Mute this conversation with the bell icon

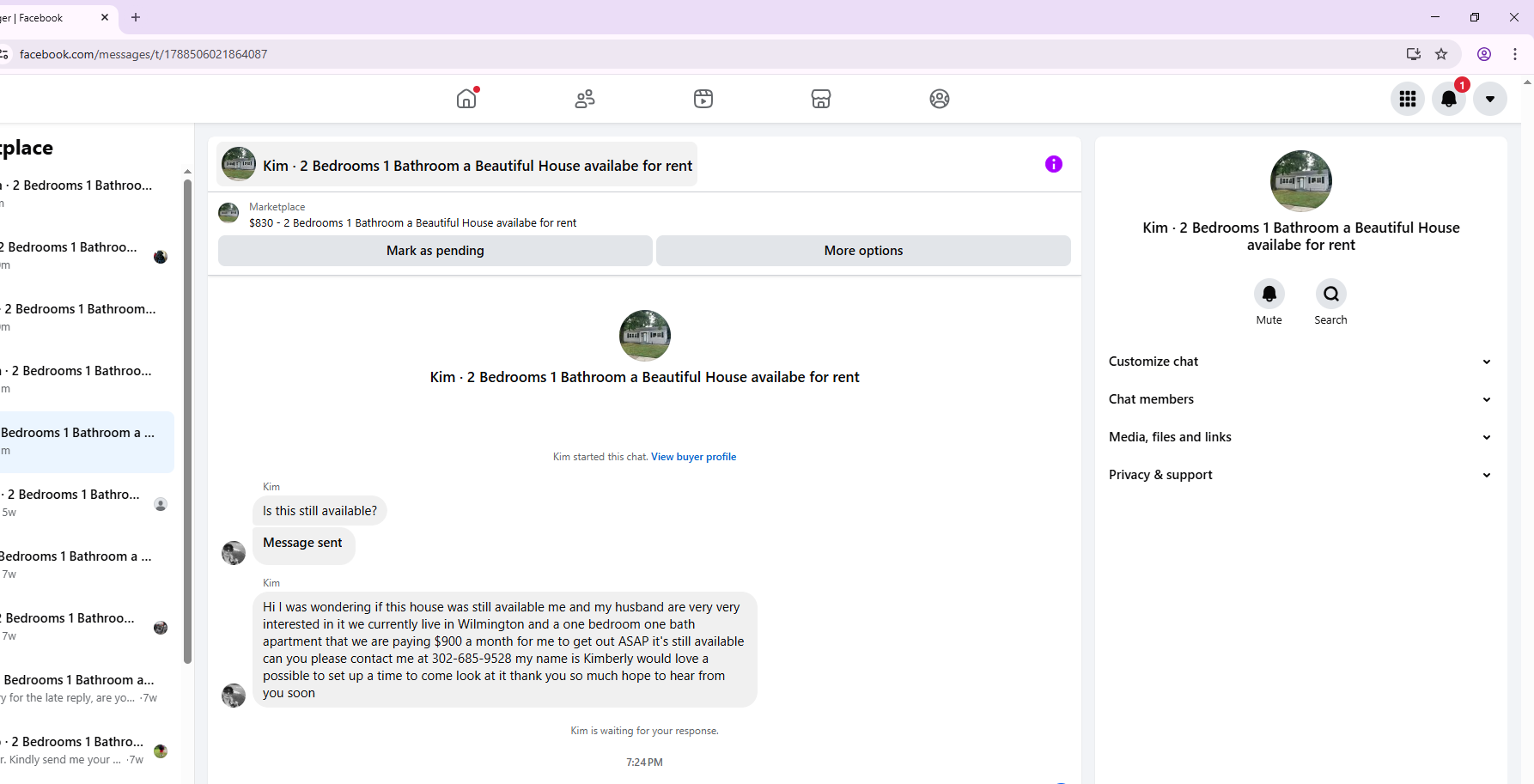(1269, 295)
